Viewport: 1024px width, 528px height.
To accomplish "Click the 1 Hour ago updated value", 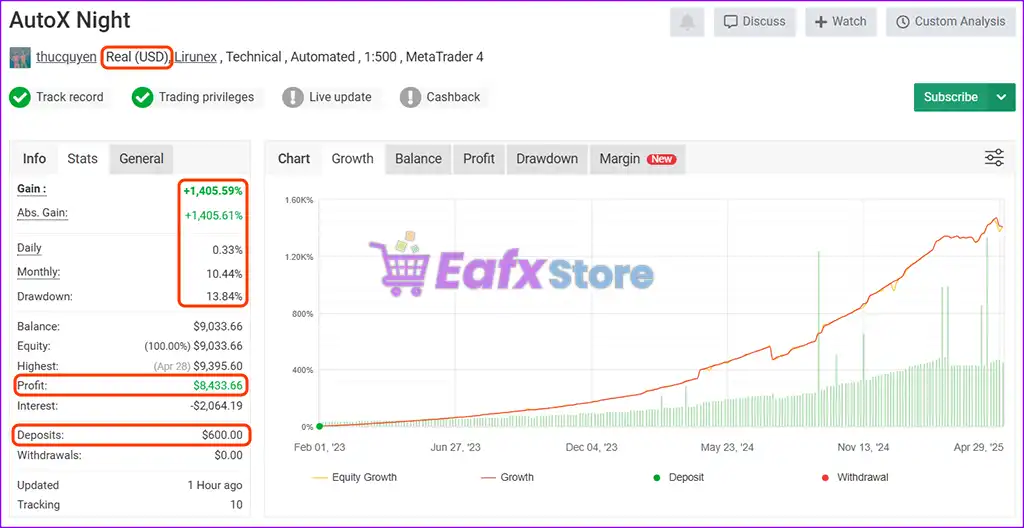I will coord(215,486).
